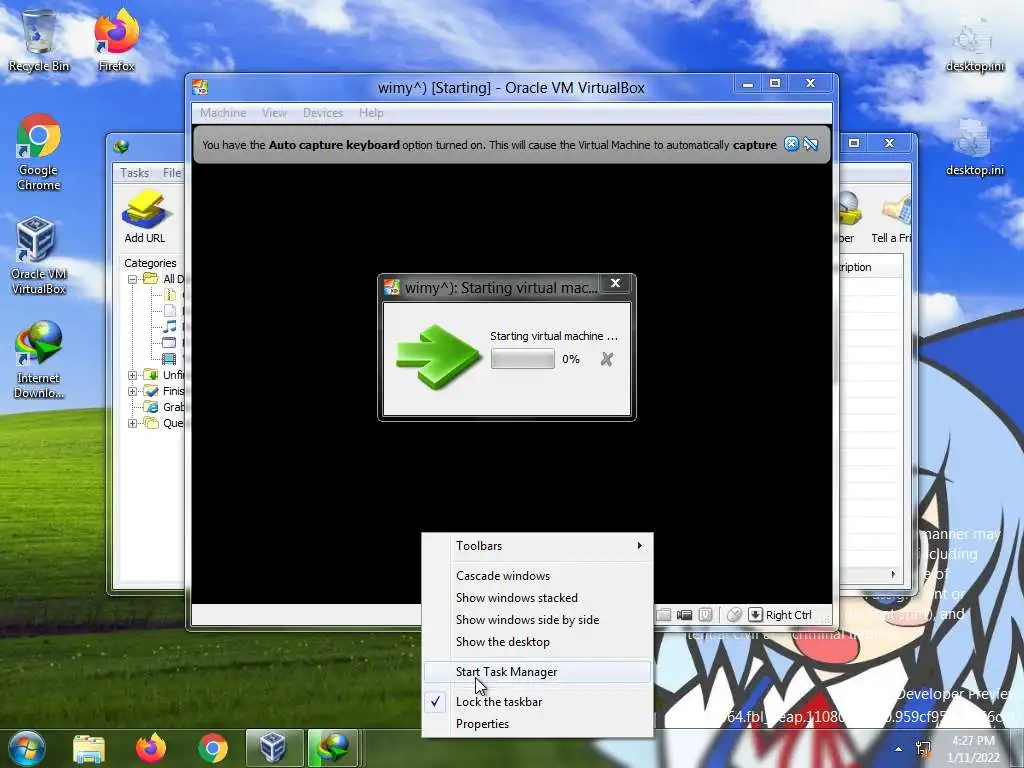Open the File menu in IDM
Viewport: 1024px width, 768px height.
tap(172, 172)
